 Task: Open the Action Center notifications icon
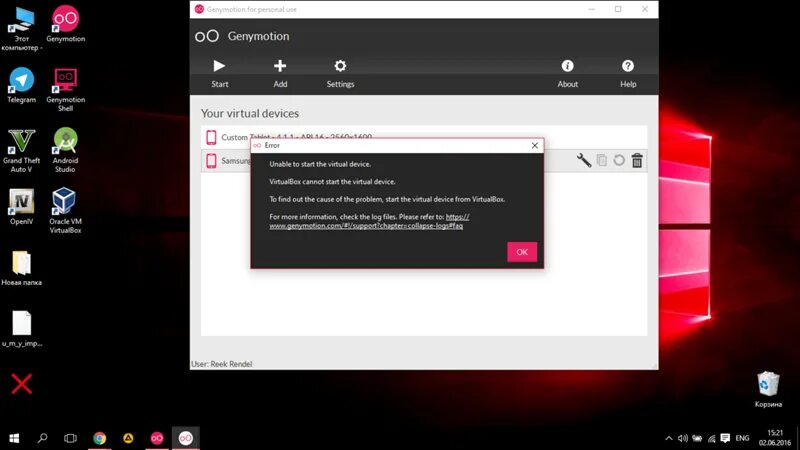tap(725, 438)
